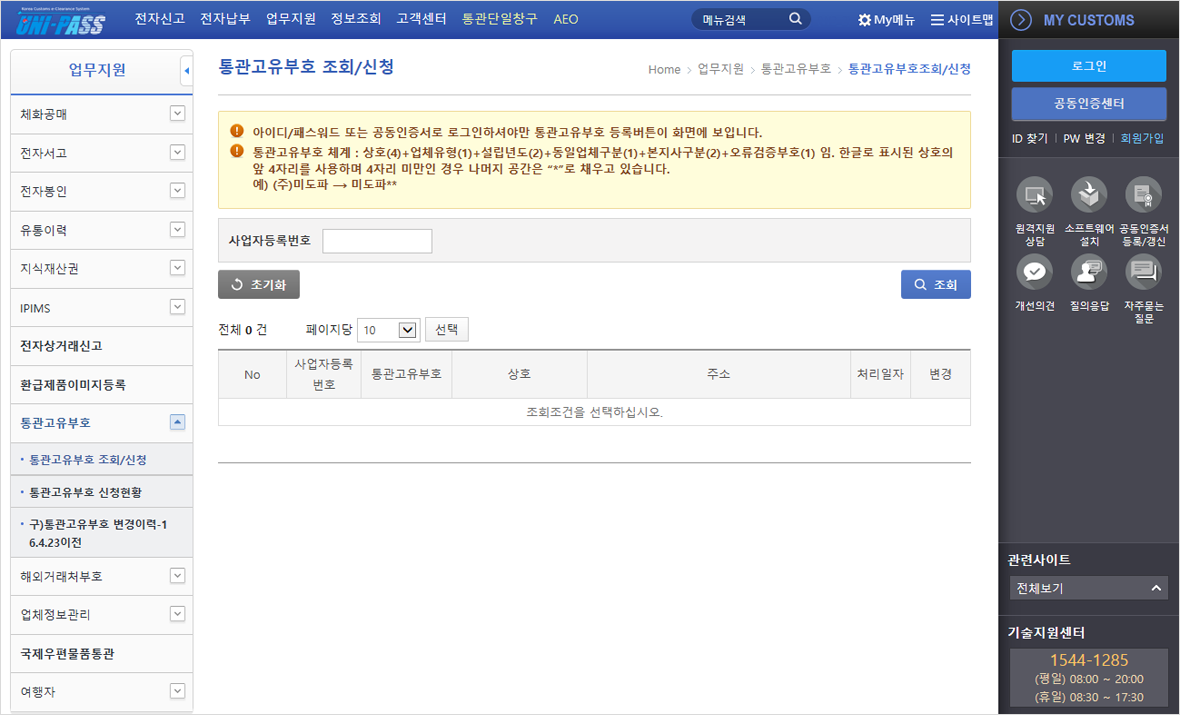Viewport: 1180px width, 715px height.
Task: Click the 질의응답 icon
Action: (x=1089, y=271)
